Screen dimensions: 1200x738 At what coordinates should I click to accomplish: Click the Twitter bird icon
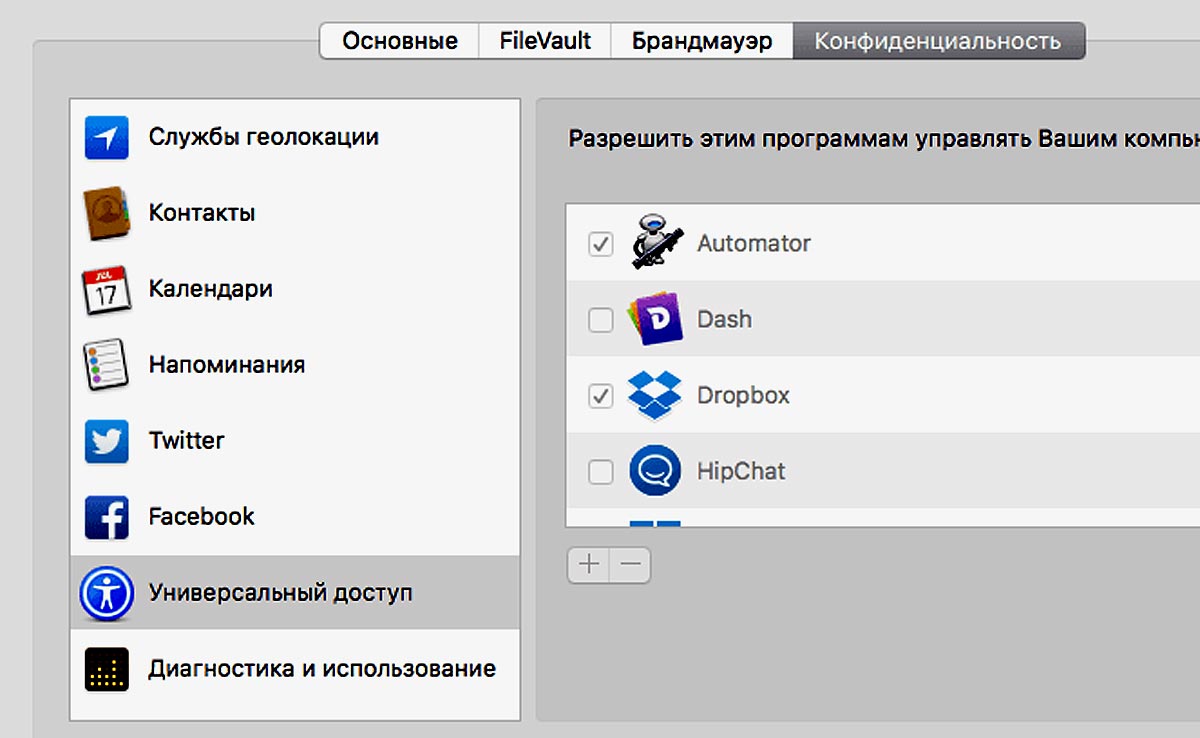point(106,441)
